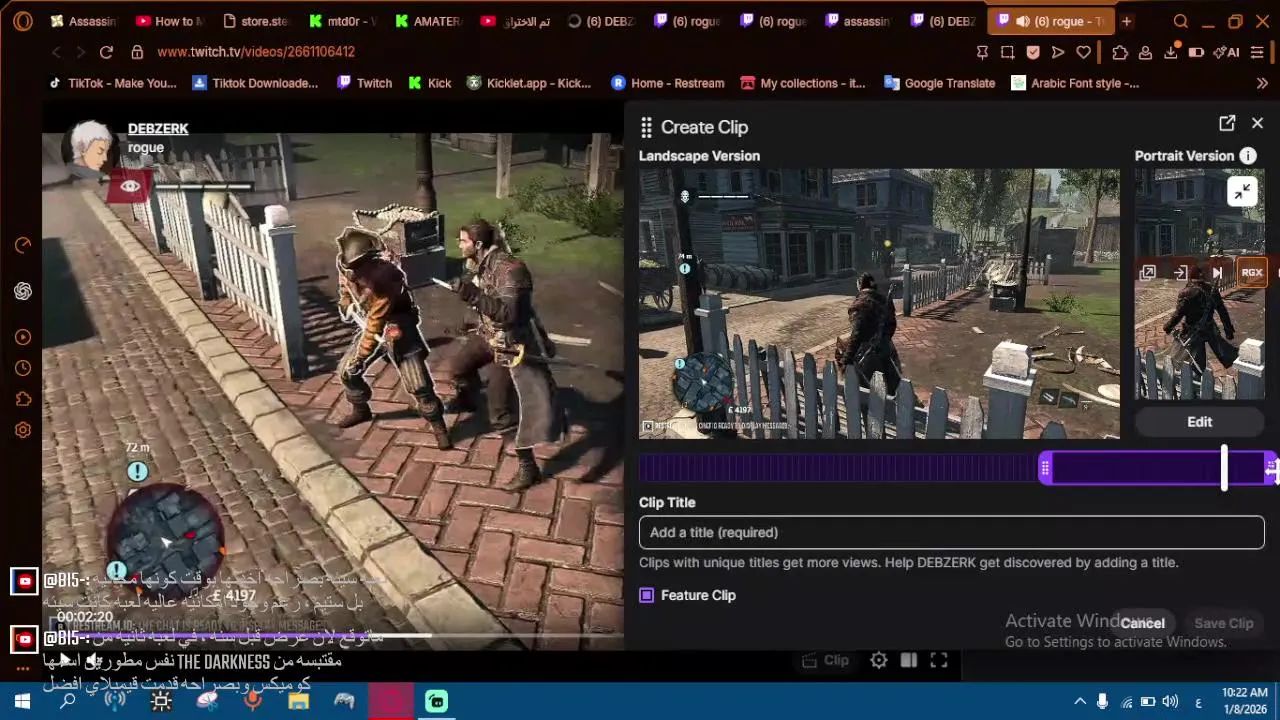Open the Google Translate bookmark
This screenshot has height=720, width=1280.
click(939, 83)
